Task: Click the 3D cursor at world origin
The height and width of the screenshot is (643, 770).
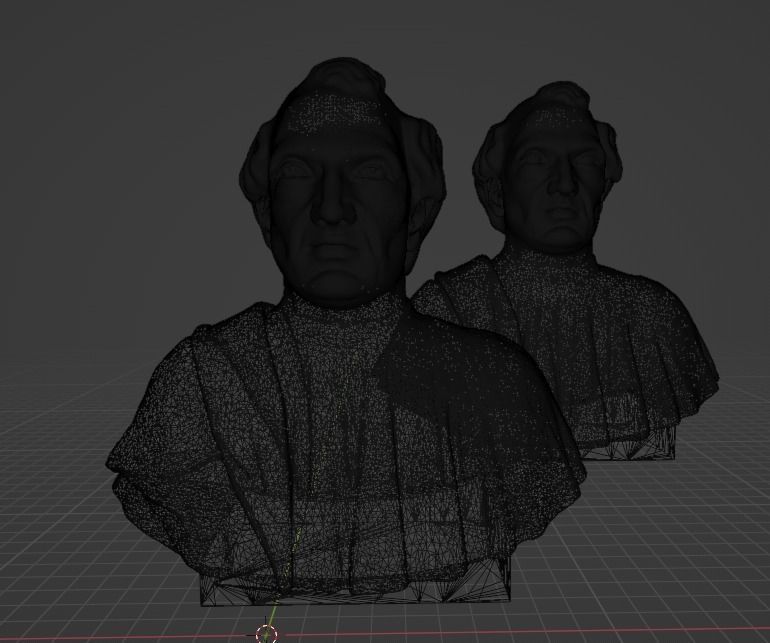Action: (267, 633)
